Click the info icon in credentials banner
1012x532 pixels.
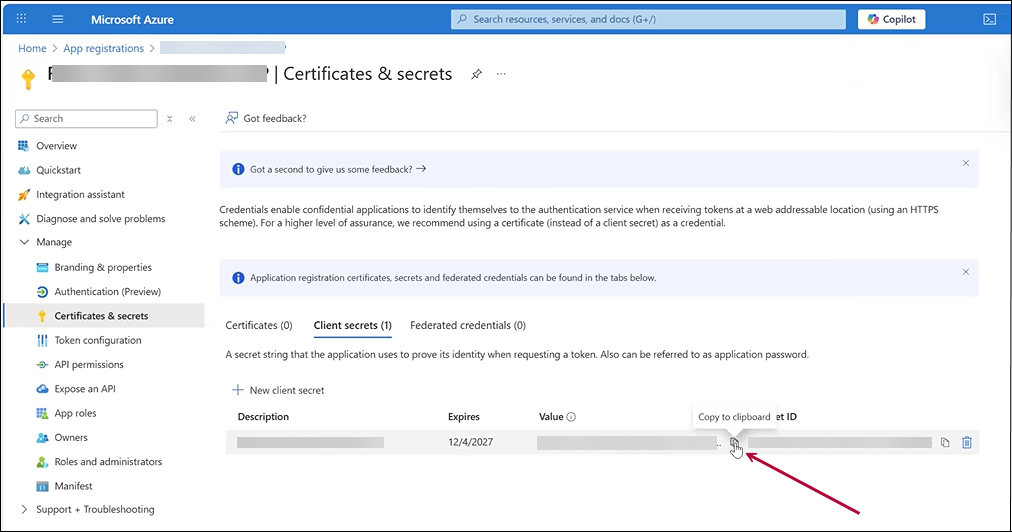[238, 278]
